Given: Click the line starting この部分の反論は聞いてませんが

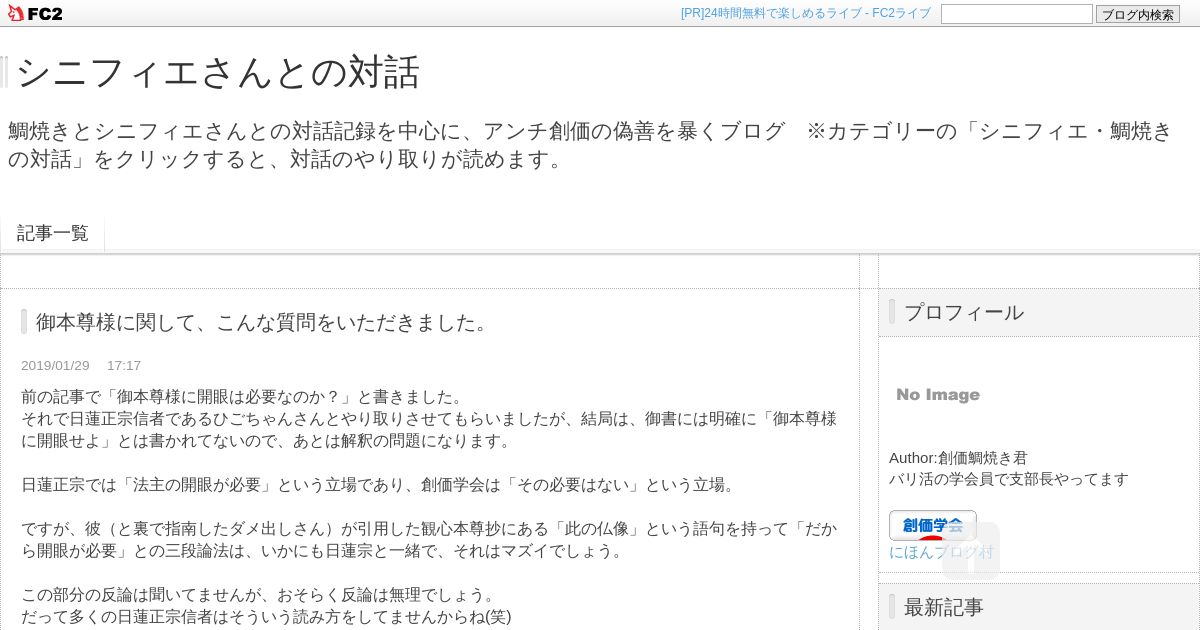Looking at the screenshot, I should 259,595.
